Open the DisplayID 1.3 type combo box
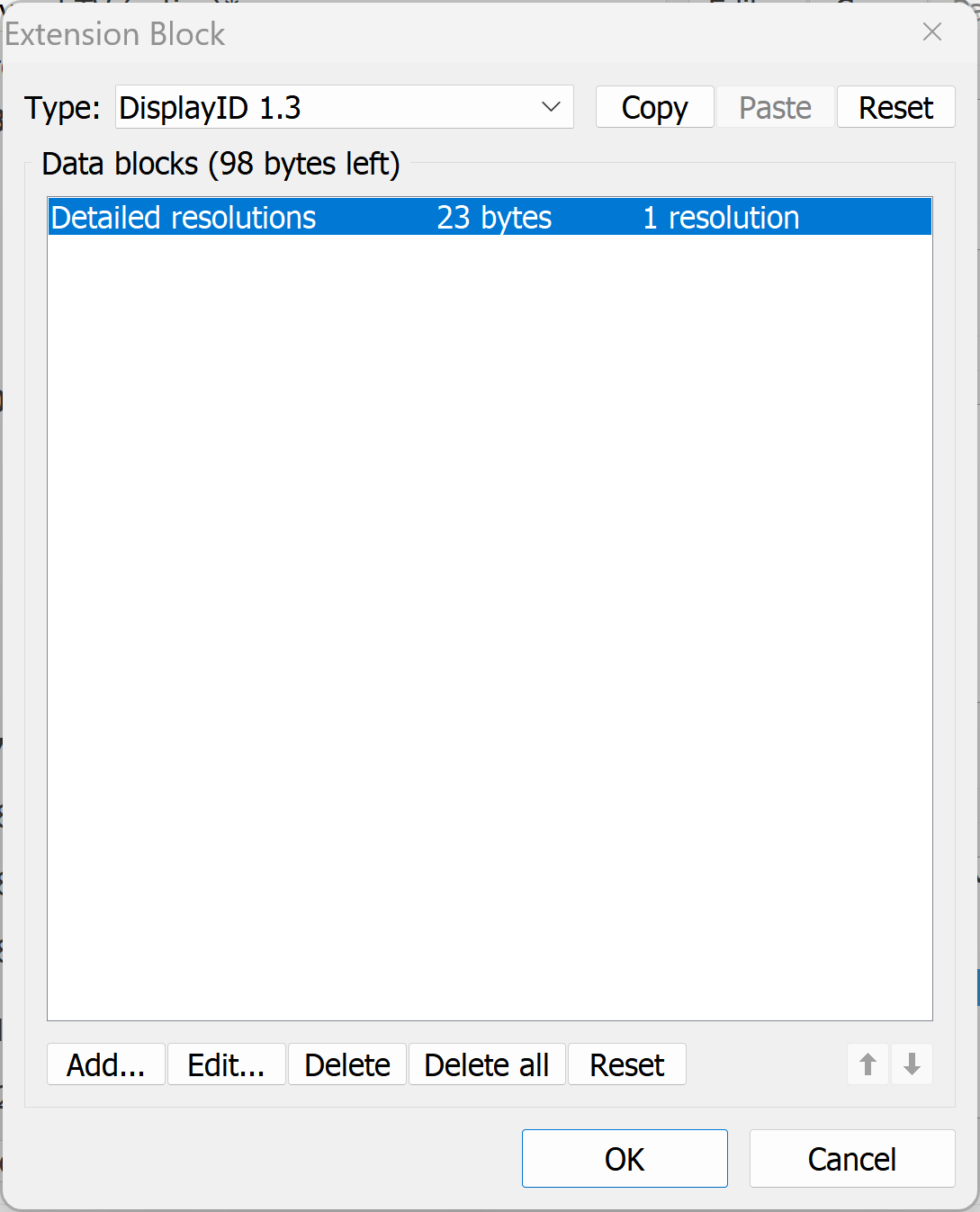The height and width of the screenshot is (1212, 980). pos(345,107)
